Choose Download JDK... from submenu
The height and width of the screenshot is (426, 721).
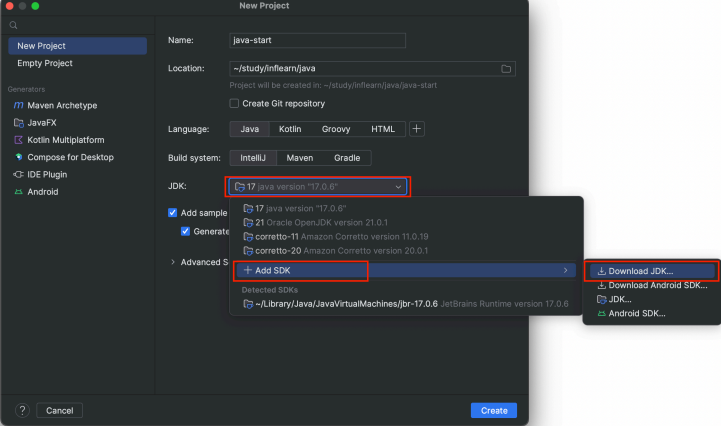pyautogui.click(x=652, y=271)
